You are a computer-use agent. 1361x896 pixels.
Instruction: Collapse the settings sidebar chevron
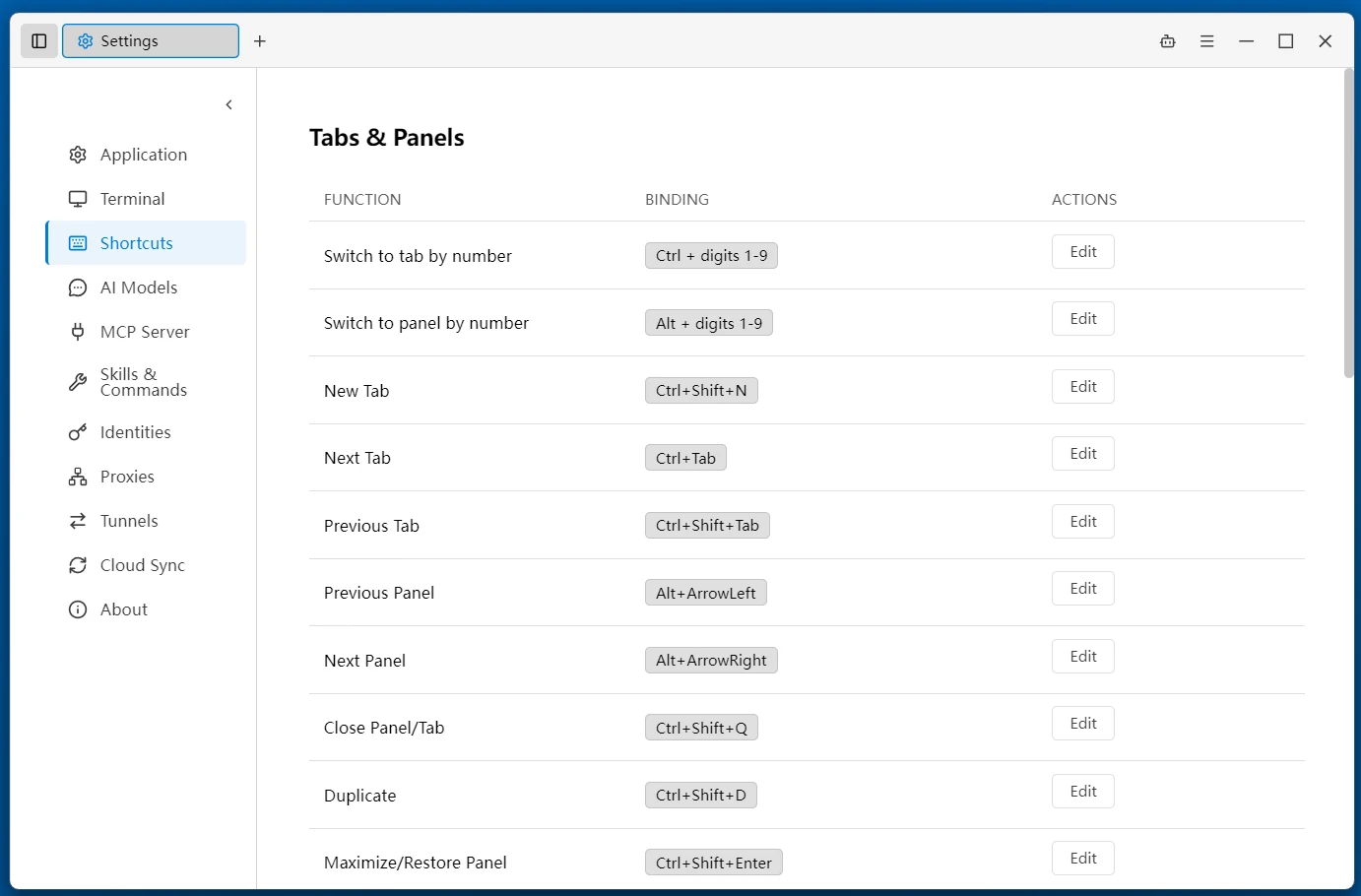pyautogui.click(x=229, y=104)
